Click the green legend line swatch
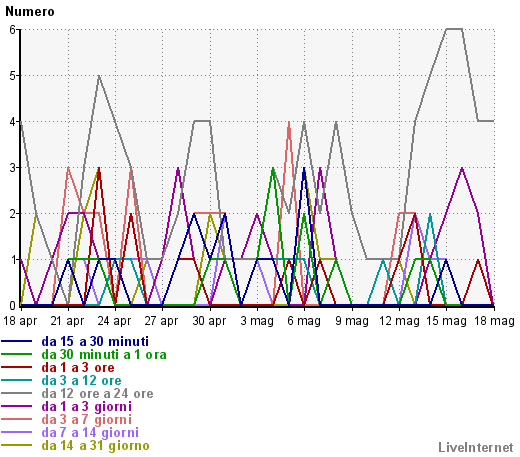This screenshot has height=457, width=520. tap(17, 355)
